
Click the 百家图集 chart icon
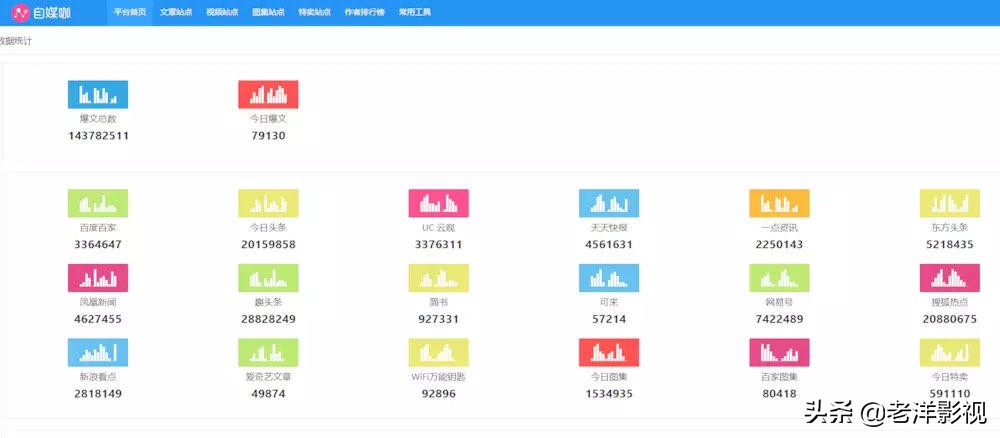pos(779,353)
